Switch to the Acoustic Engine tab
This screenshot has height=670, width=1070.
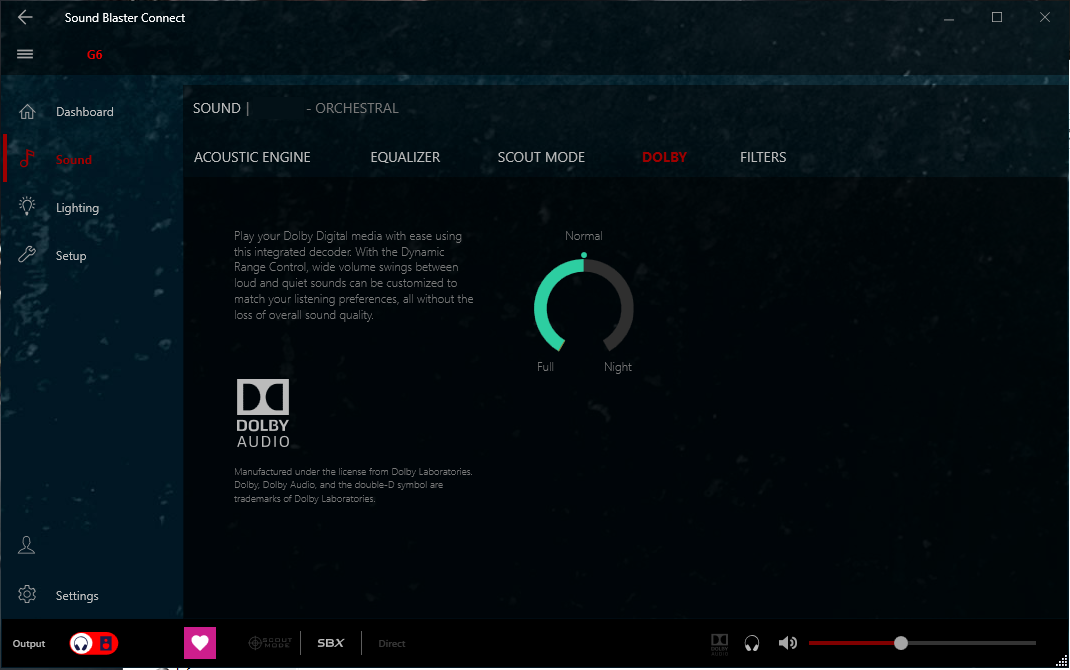(x=252, y=157)
